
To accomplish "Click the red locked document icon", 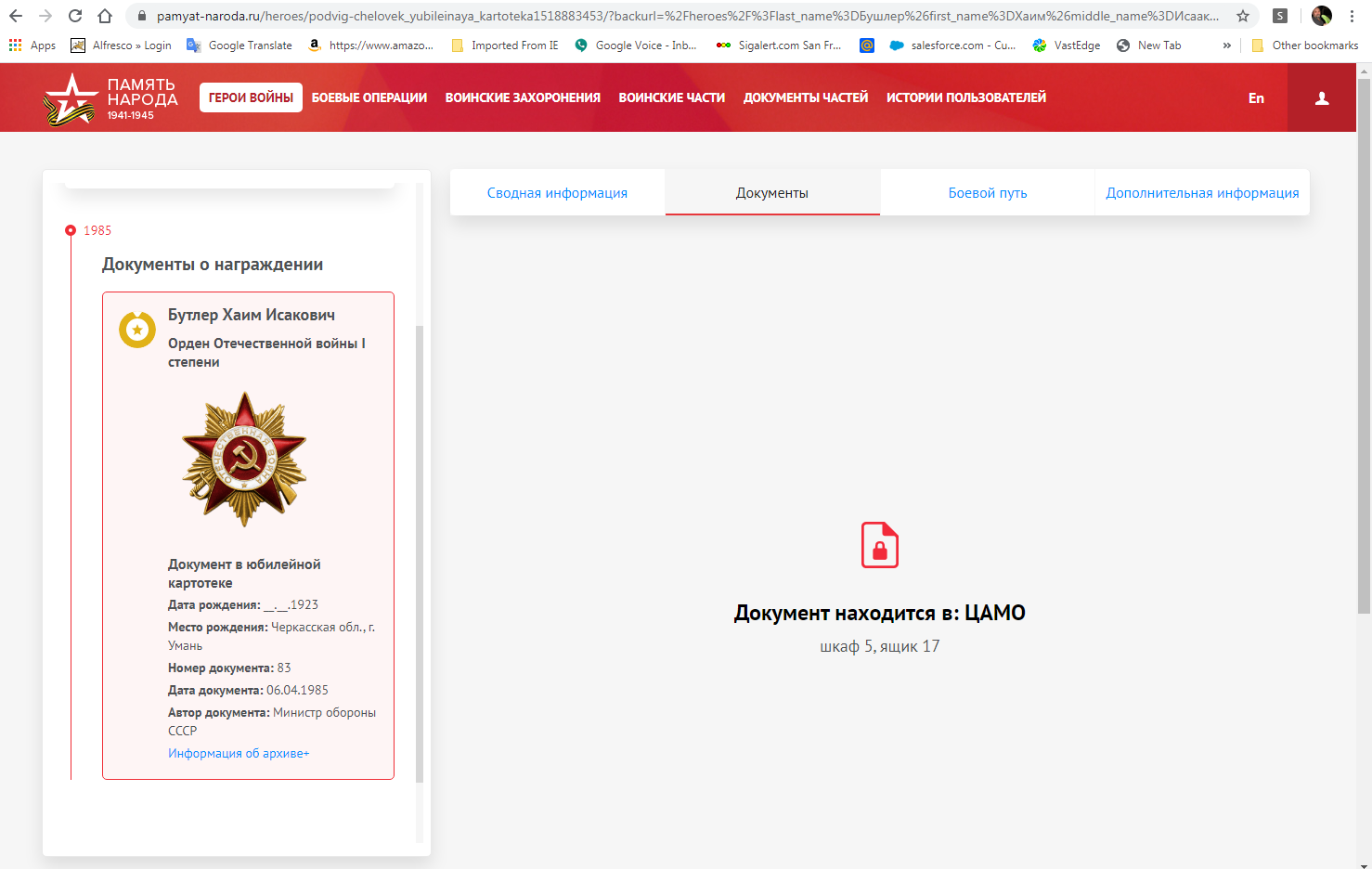I will 879,545.
